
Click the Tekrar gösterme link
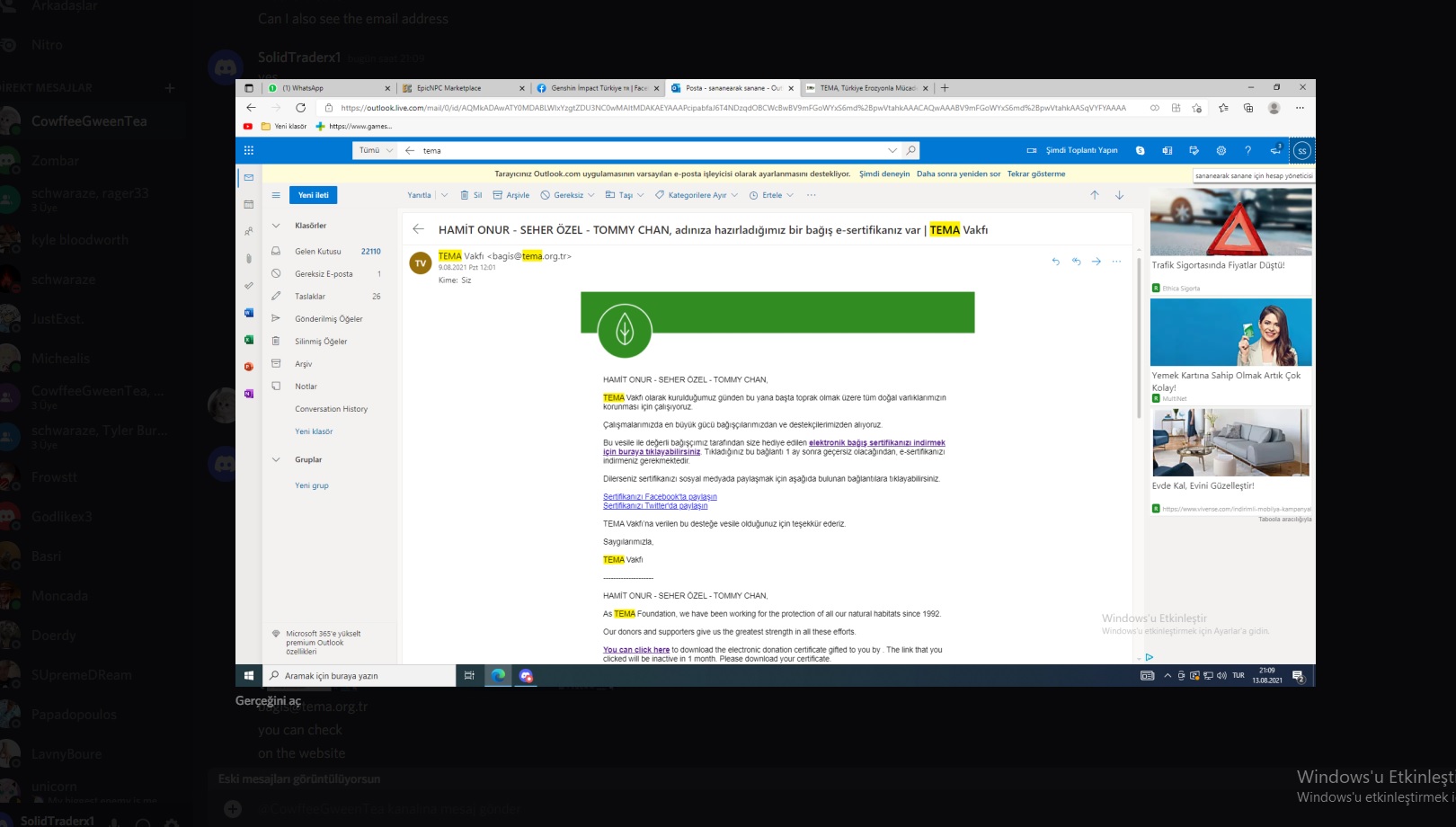coord(1036,174)
